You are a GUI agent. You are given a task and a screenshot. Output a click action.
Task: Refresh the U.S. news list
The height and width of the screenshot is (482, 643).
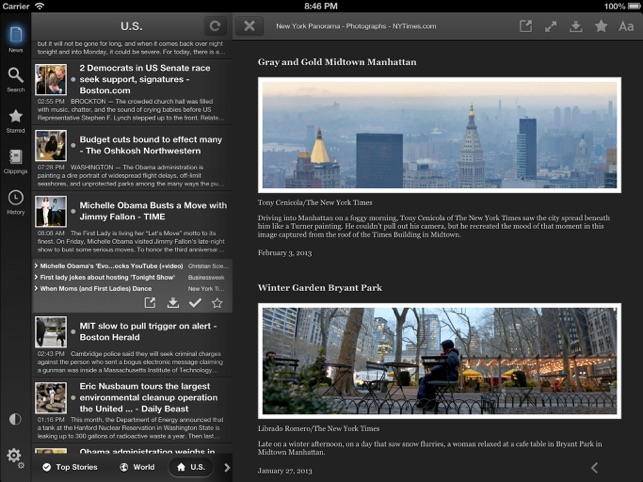[215, 26]
